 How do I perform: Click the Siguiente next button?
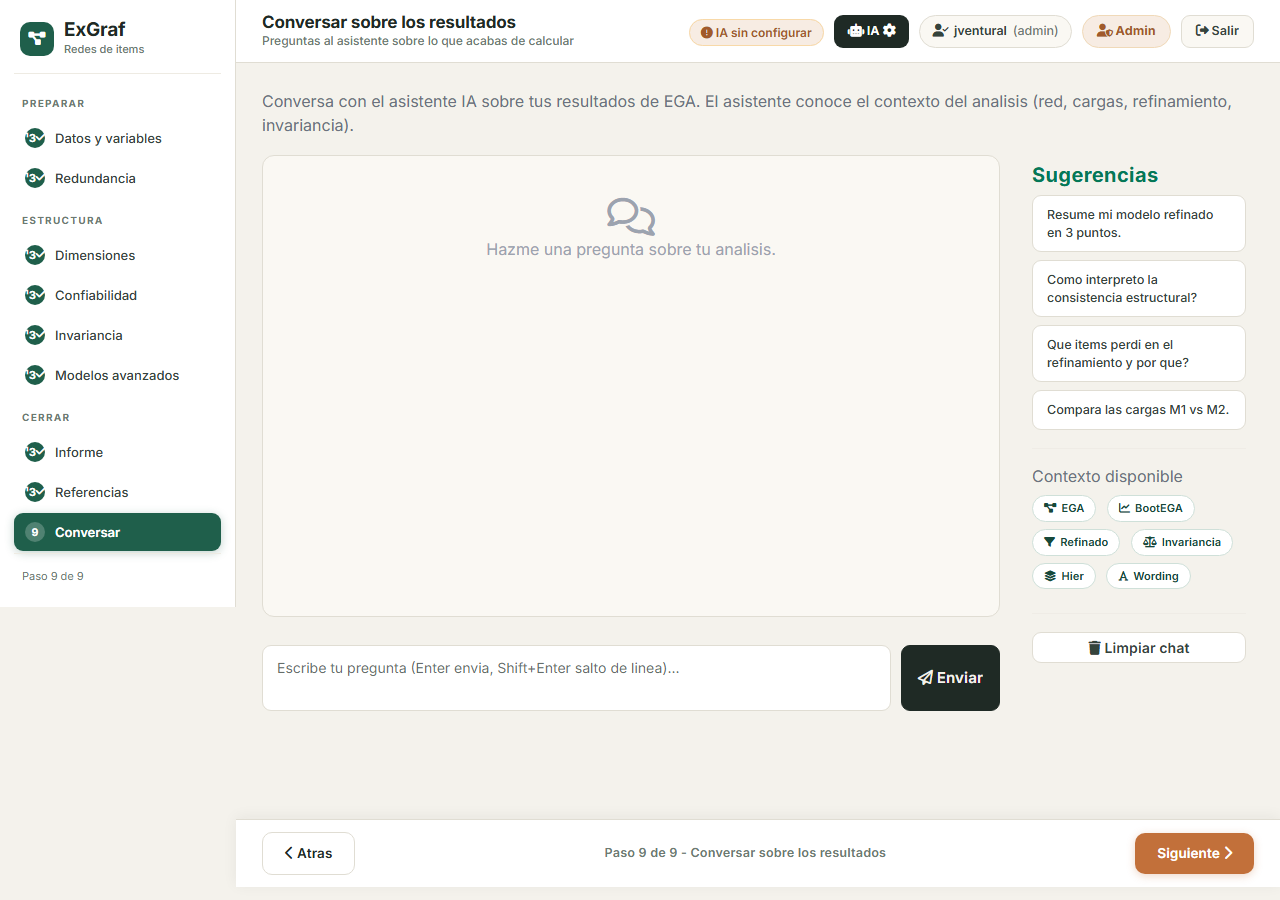[x=1194, y=853]
